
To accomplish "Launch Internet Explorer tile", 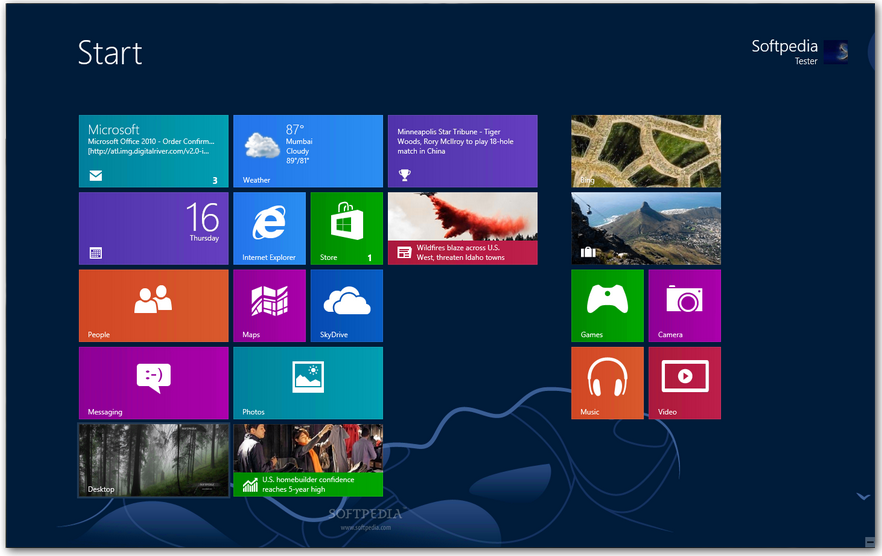I will [269, 228].
